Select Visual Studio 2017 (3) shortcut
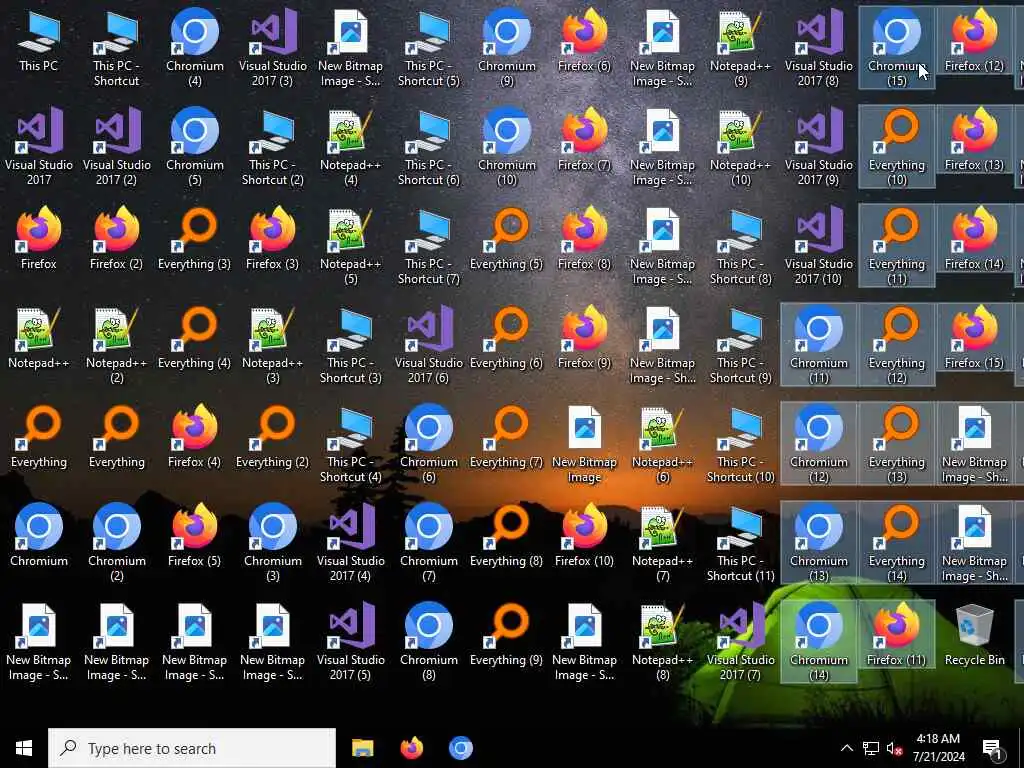Image resolution: width=1024 pixels, height=768 pixels. 272,48
